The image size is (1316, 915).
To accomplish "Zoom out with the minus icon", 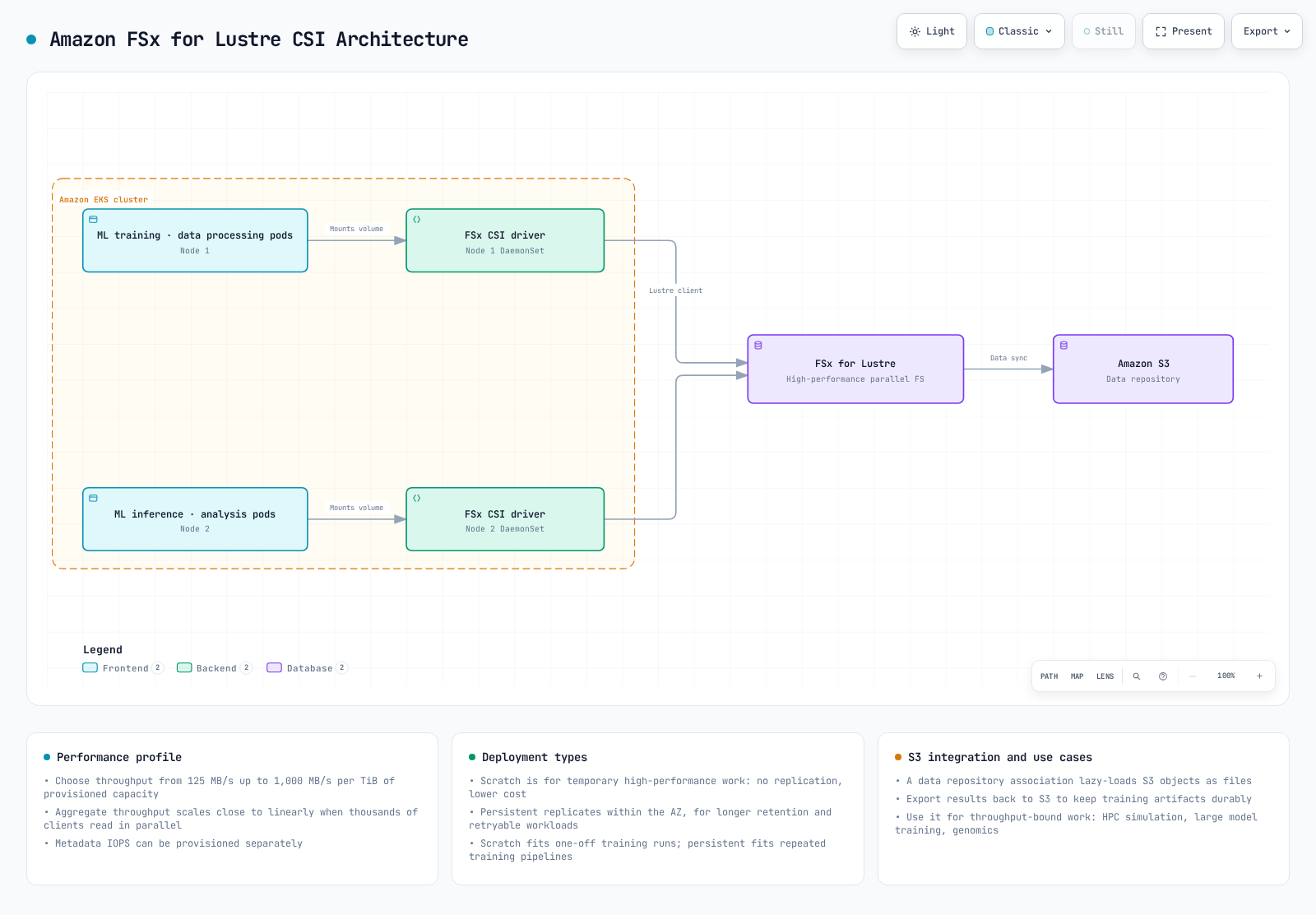I will click(1193, 676).
